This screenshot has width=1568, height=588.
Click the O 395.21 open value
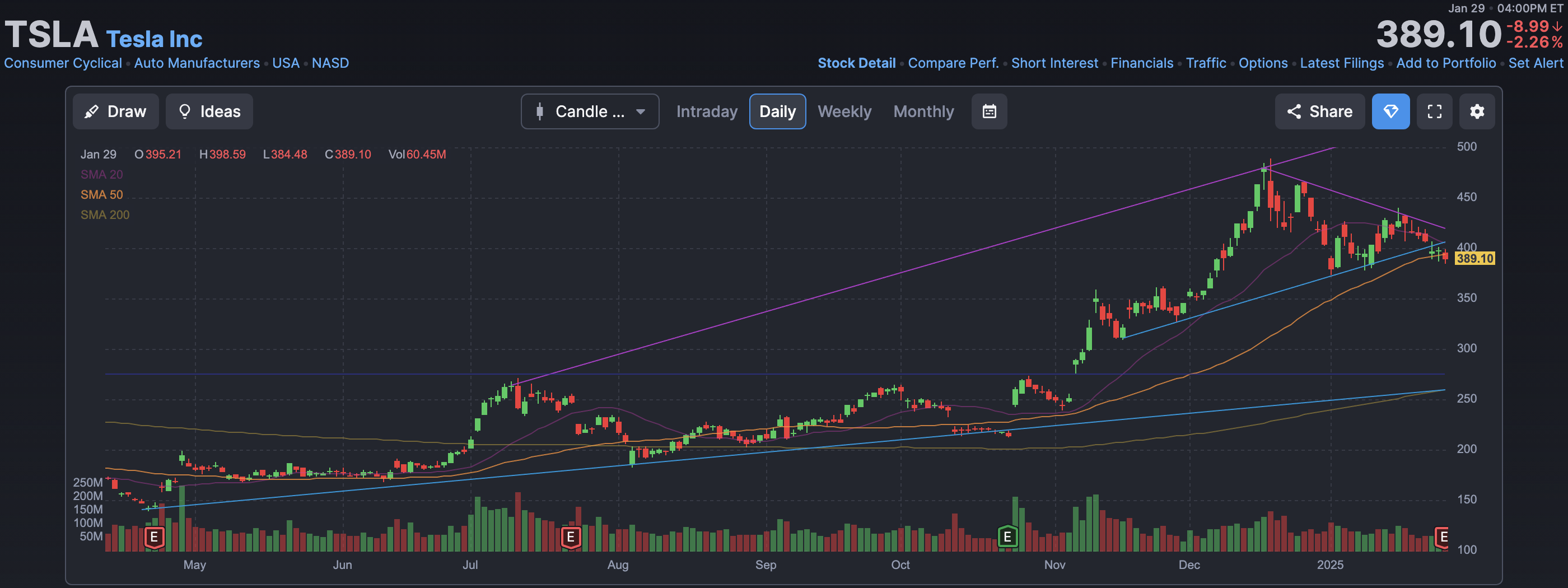tap(158, 154)
